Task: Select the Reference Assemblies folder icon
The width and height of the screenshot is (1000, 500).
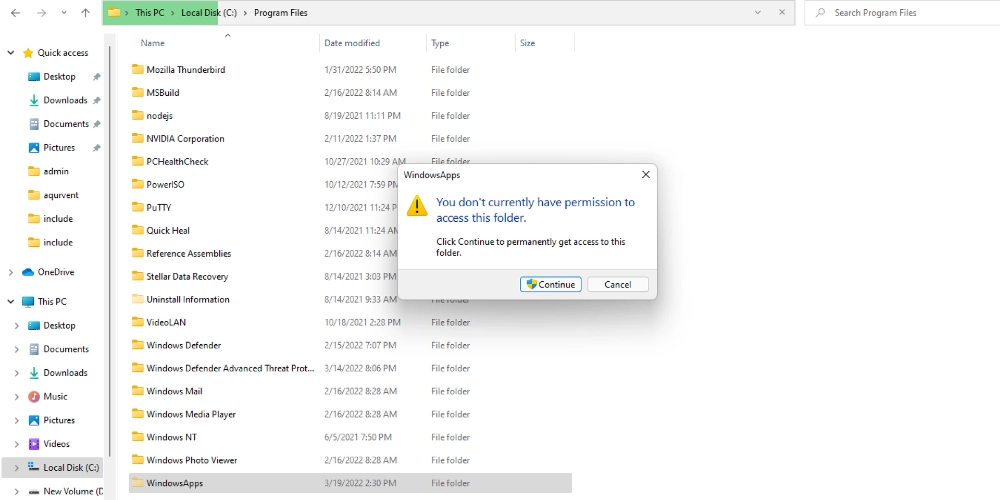Action: [138, 253]
